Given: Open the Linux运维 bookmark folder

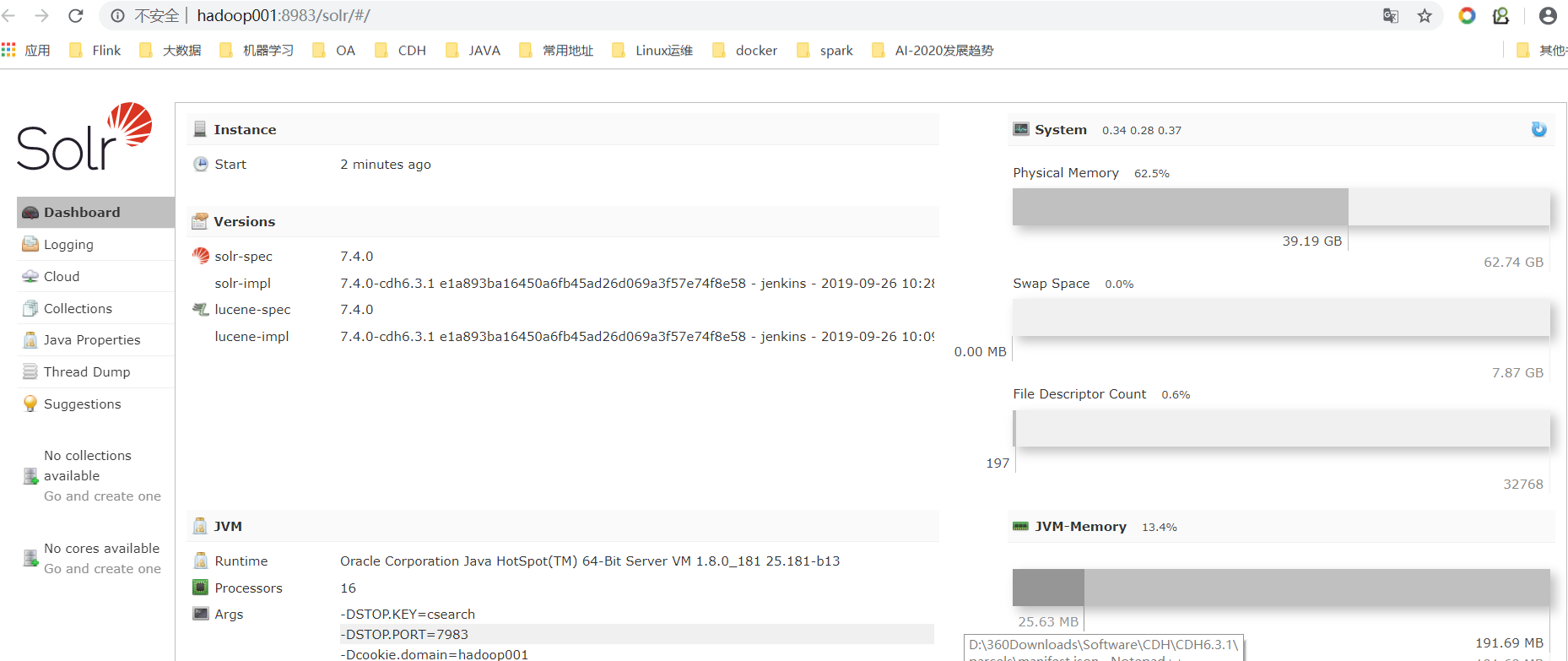Looking at the screenshot, I should point(652,51).
